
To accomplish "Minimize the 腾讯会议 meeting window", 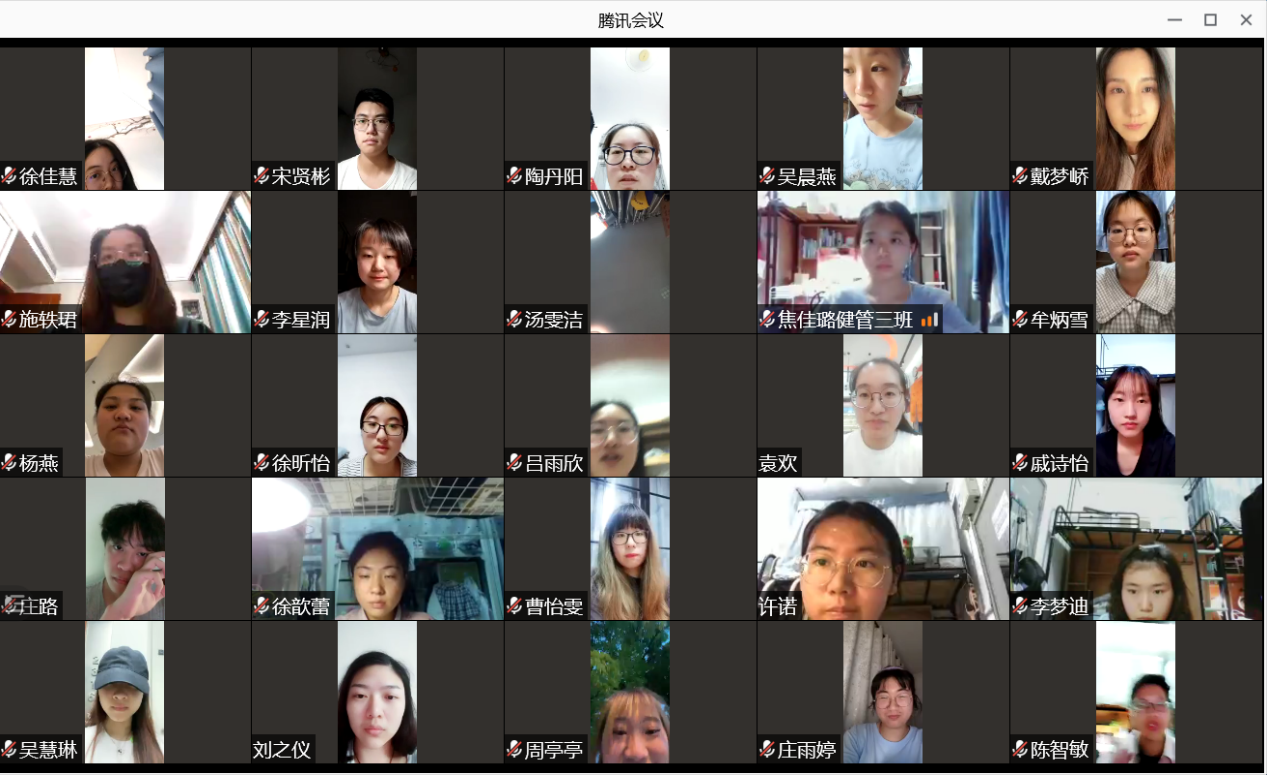I will coord(1174,20).
